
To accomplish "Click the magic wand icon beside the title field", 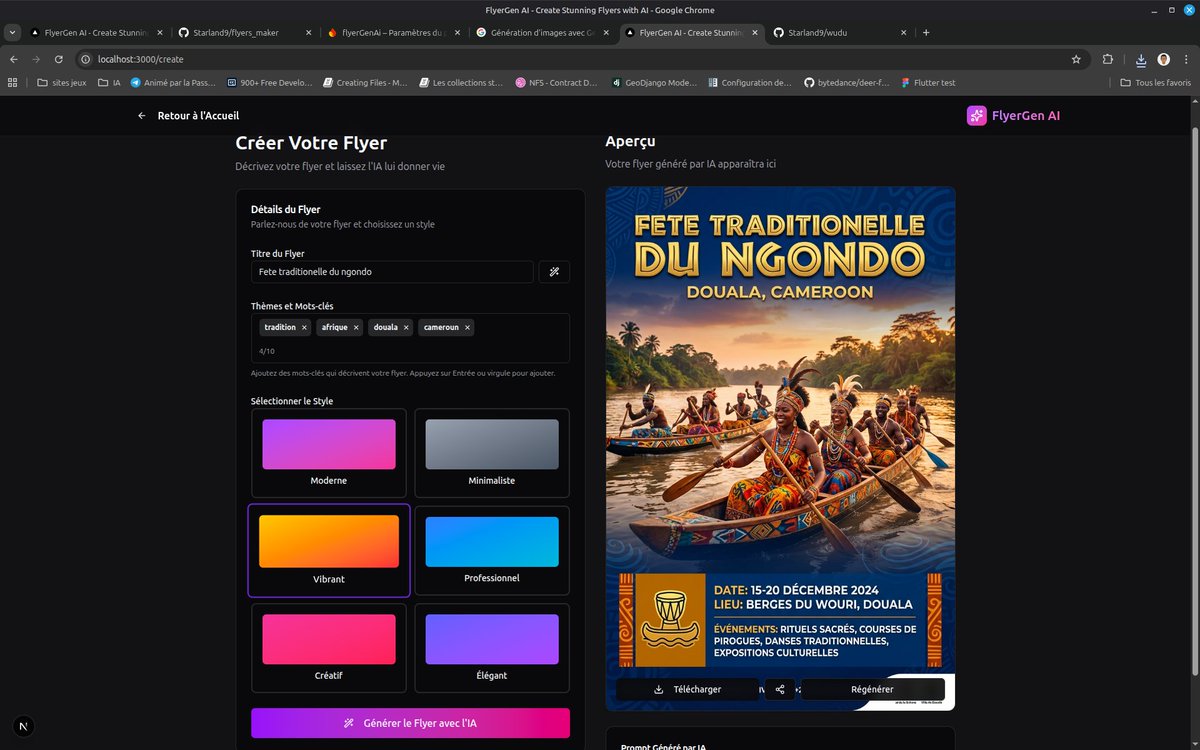I will [554, 271].
